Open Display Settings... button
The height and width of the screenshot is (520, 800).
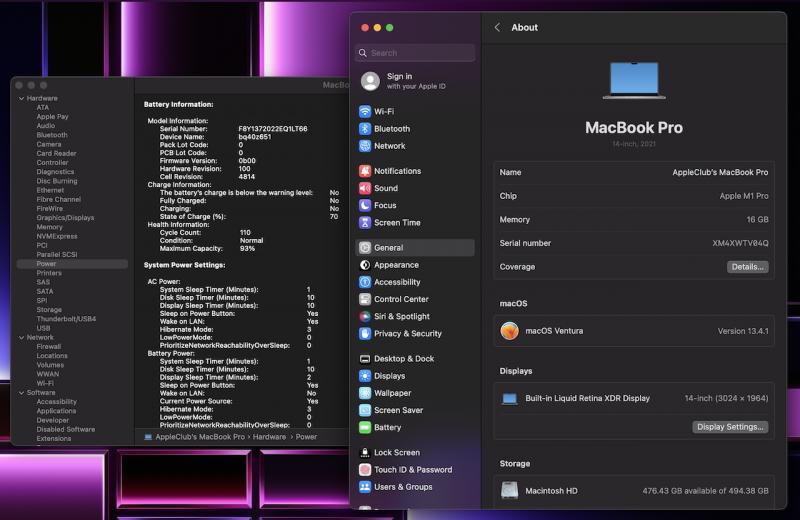click(730, 427)
